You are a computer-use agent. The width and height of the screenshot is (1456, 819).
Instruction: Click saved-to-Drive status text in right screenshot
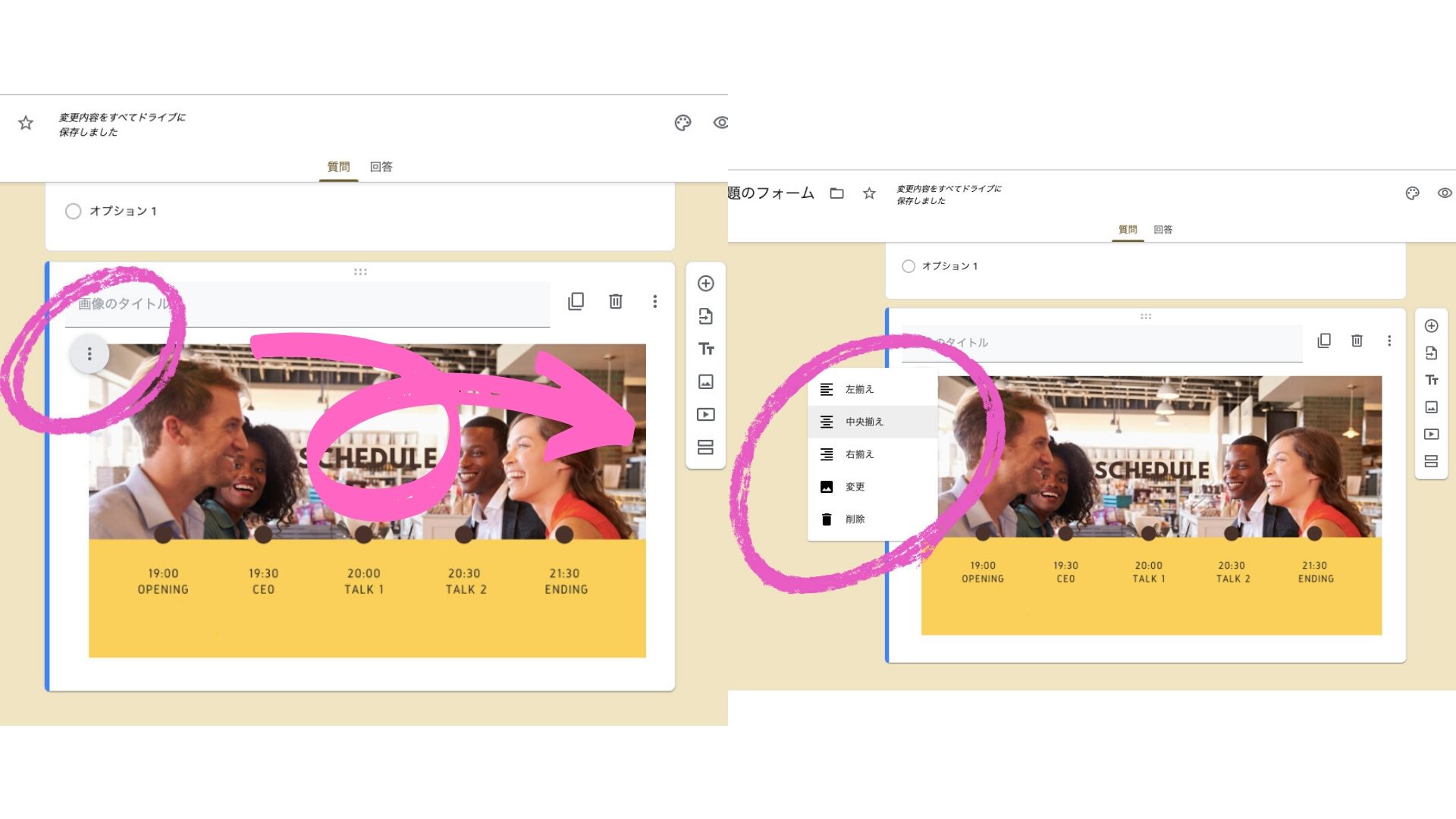click(949, 194)
